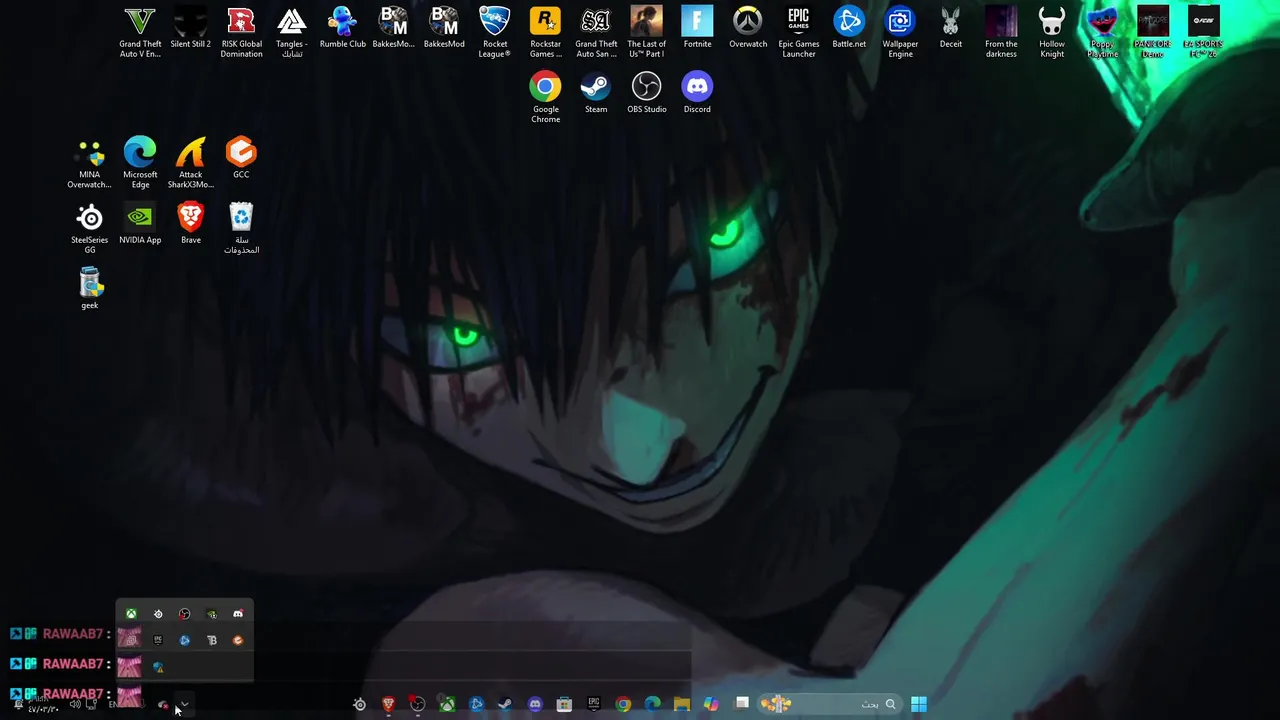Open Copilot on the taskbar
This screenshot has height=720, width=1280.
pyautogui.click(x=711, y=704)
